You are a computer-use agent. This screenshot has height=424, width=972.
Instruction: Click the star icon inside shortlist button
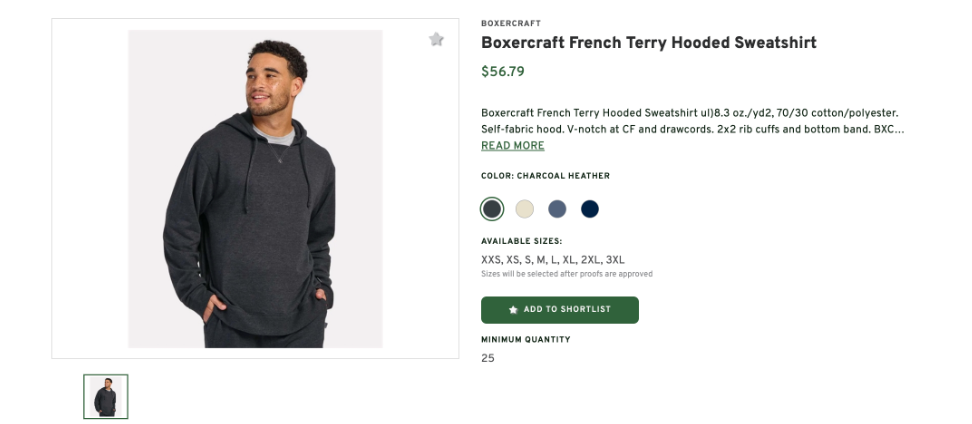[x=513, y=310]
